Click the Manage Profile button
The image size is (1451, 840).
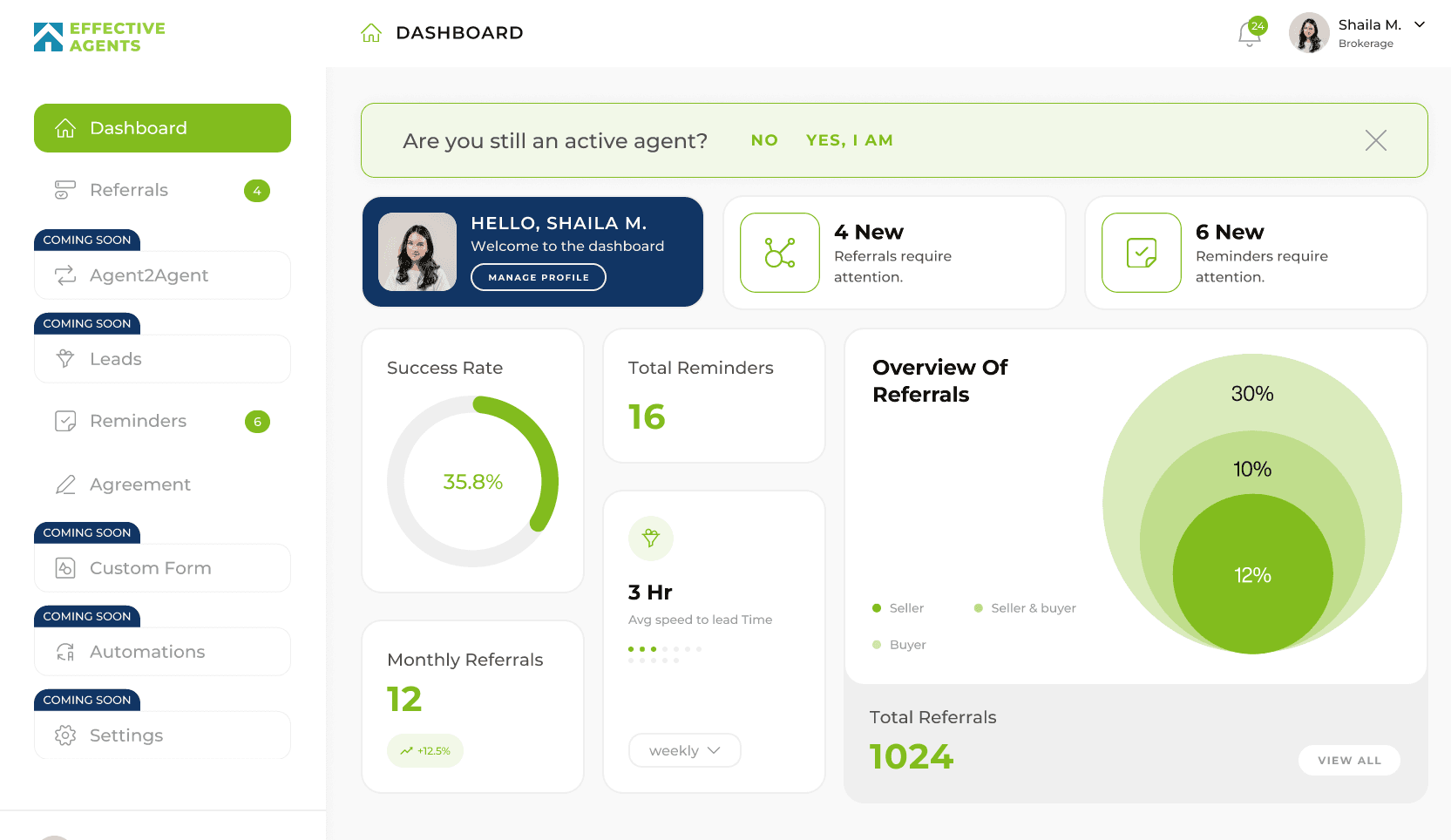(x=538, y=277)
